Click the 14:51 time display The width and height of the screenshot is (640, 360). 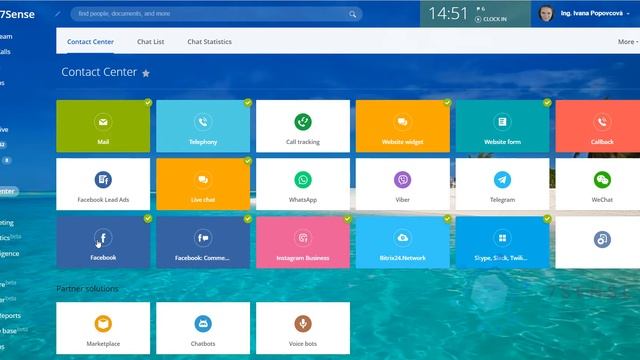448,14
